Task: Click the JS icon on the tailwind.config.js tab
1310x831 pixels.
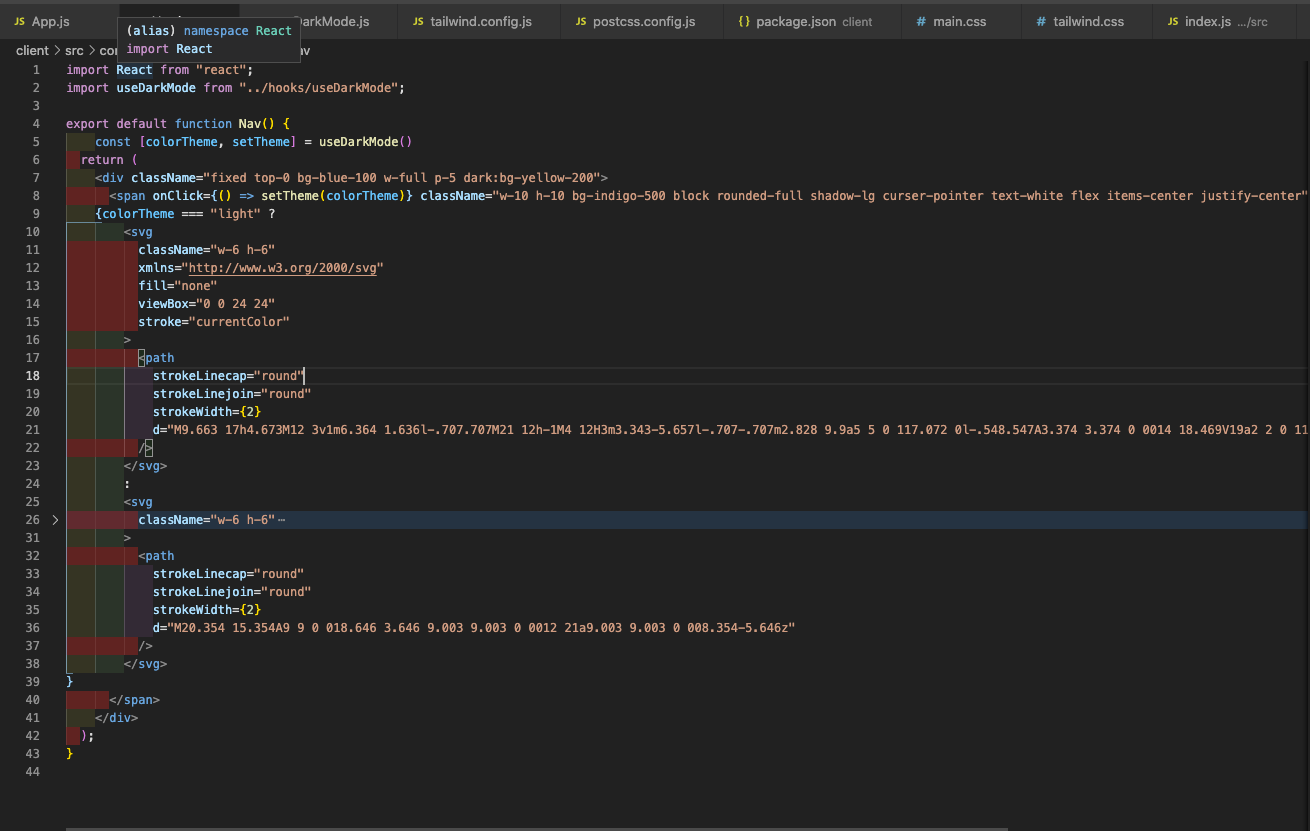Action: point(418,21)
